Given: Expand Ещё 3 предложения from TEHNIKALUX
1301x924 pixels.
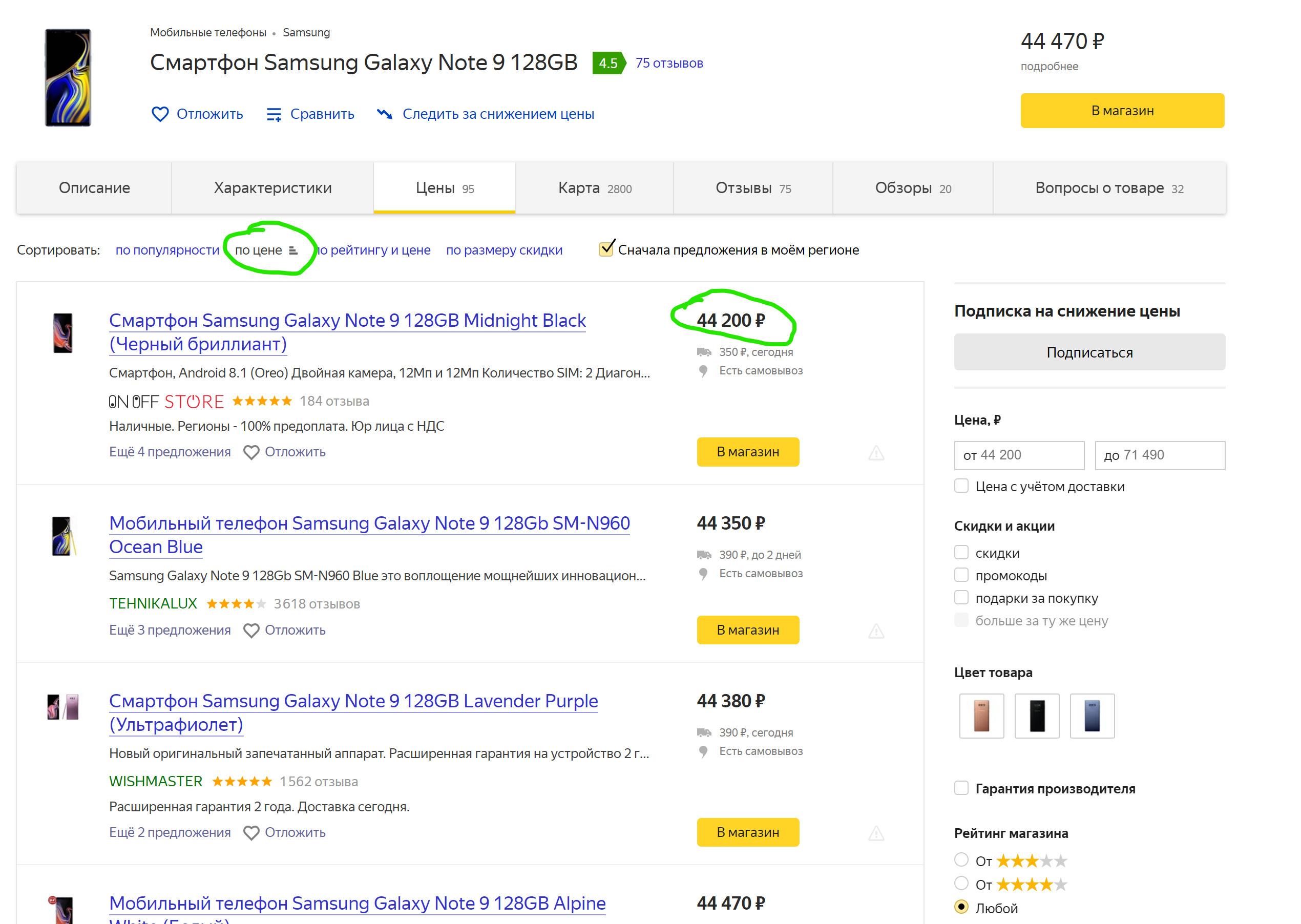Looking at the screenshot, I should [x=170, y=630].
